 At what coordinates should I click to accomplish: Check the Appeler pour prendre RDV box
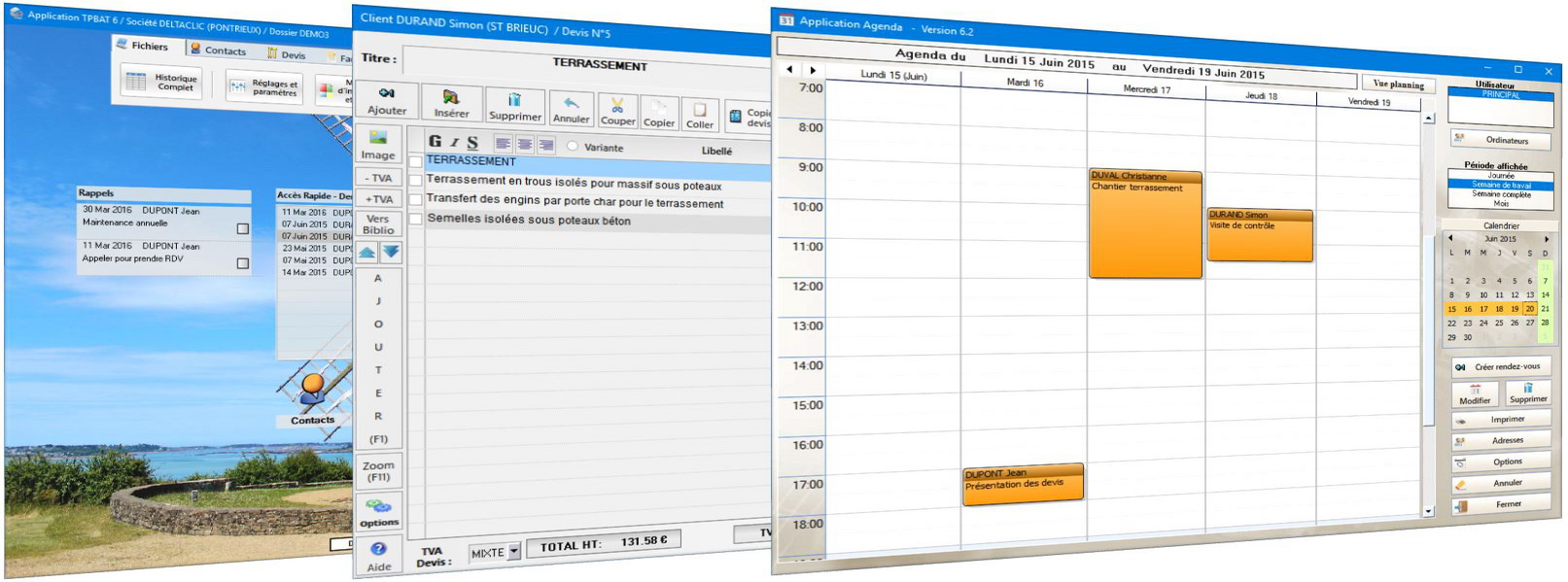click(243, 263)
